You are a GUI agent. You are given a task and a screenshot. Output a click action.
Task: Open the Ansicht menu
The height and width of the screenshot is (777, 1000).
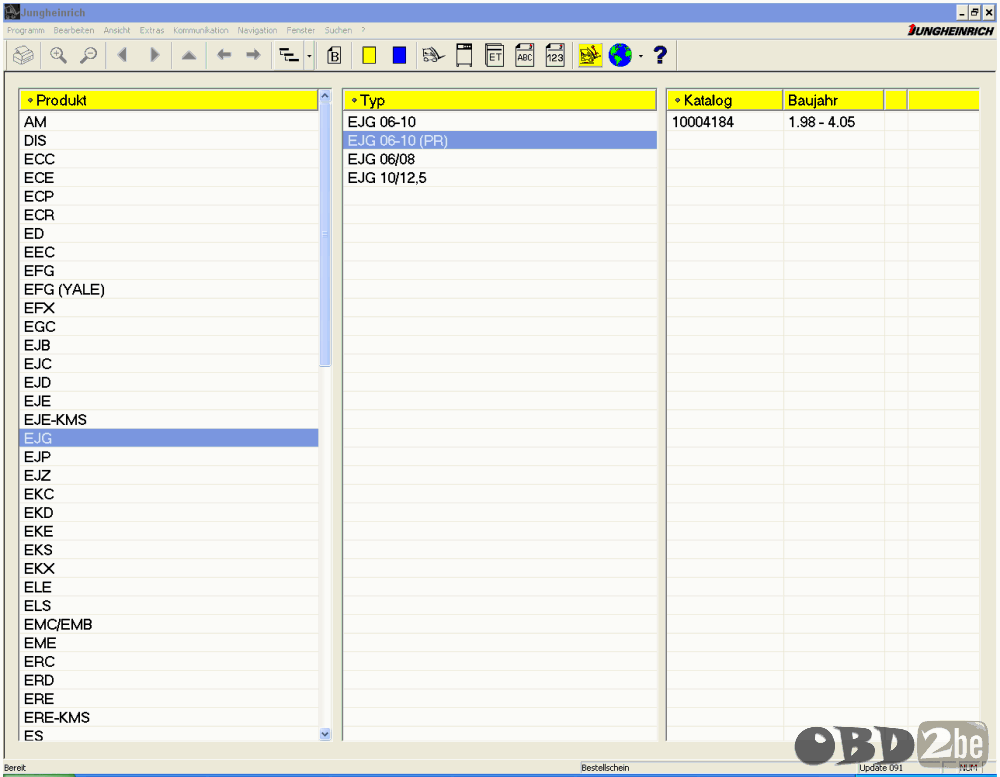(x=117, y=30)
